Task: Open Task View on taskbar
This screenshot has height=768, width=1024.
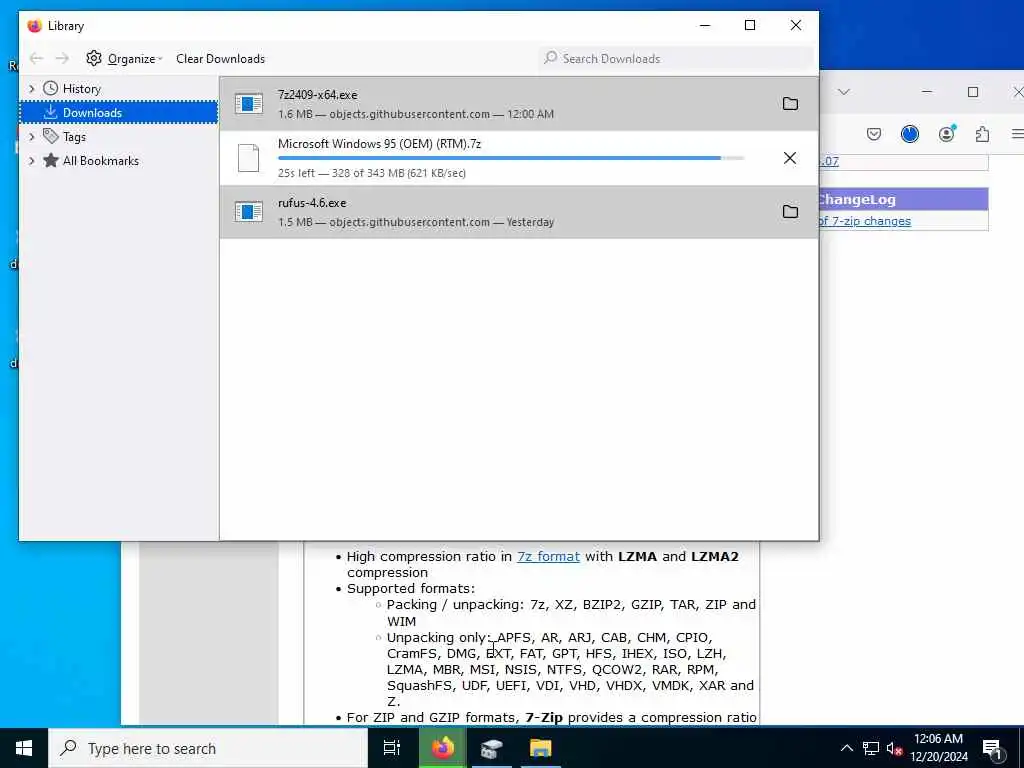Action: coord(392,748)
